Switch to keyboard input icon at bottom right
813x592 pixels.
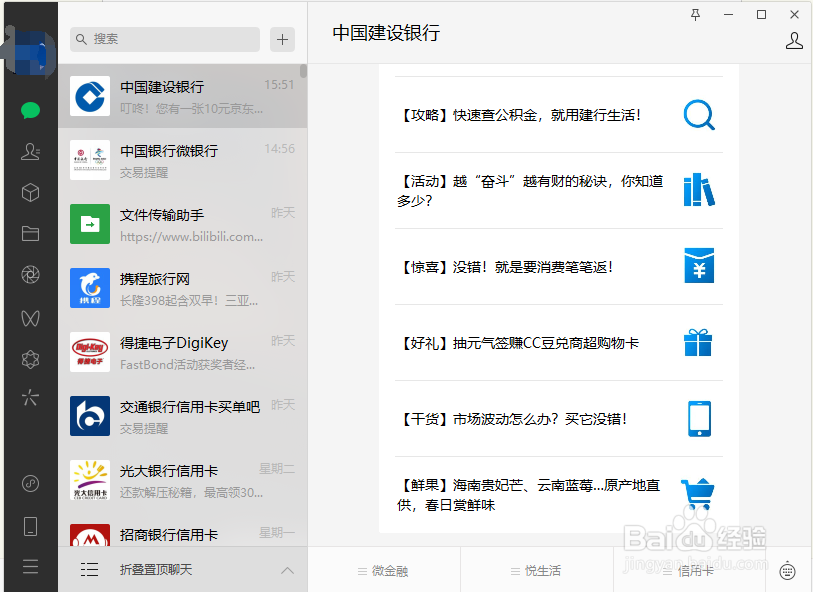tap(788, 570)
